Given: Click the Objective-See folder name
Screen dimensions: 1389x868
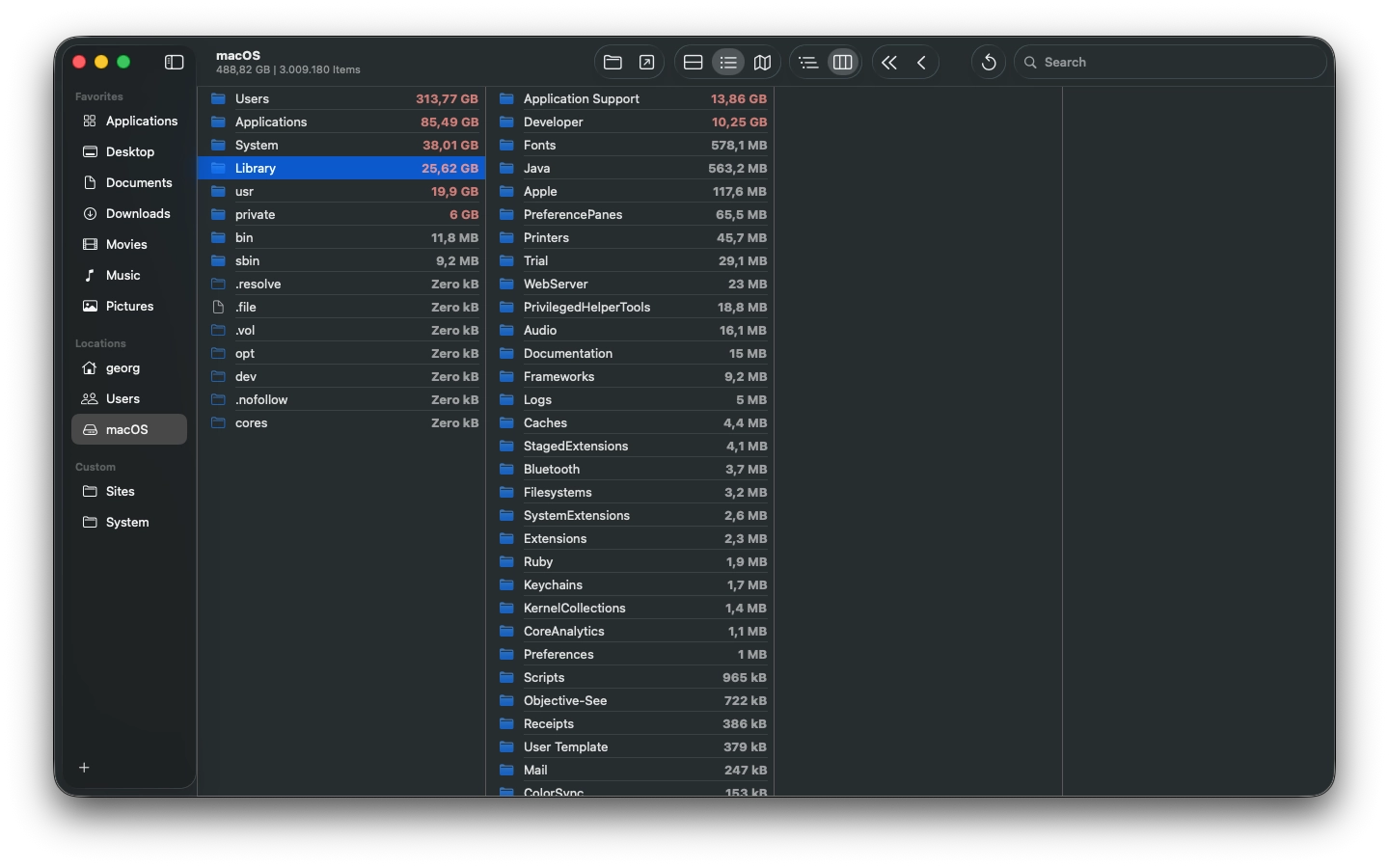Looking at the screenshot, I should click(565, 700).
